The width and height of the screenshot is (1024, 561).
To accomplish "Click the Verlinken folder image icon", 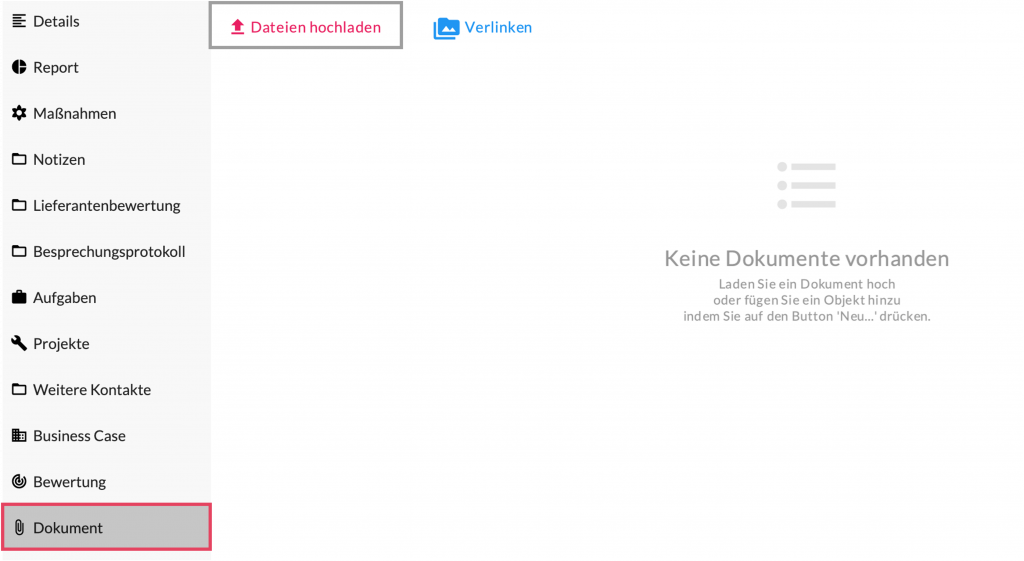I will click(446, 28).
